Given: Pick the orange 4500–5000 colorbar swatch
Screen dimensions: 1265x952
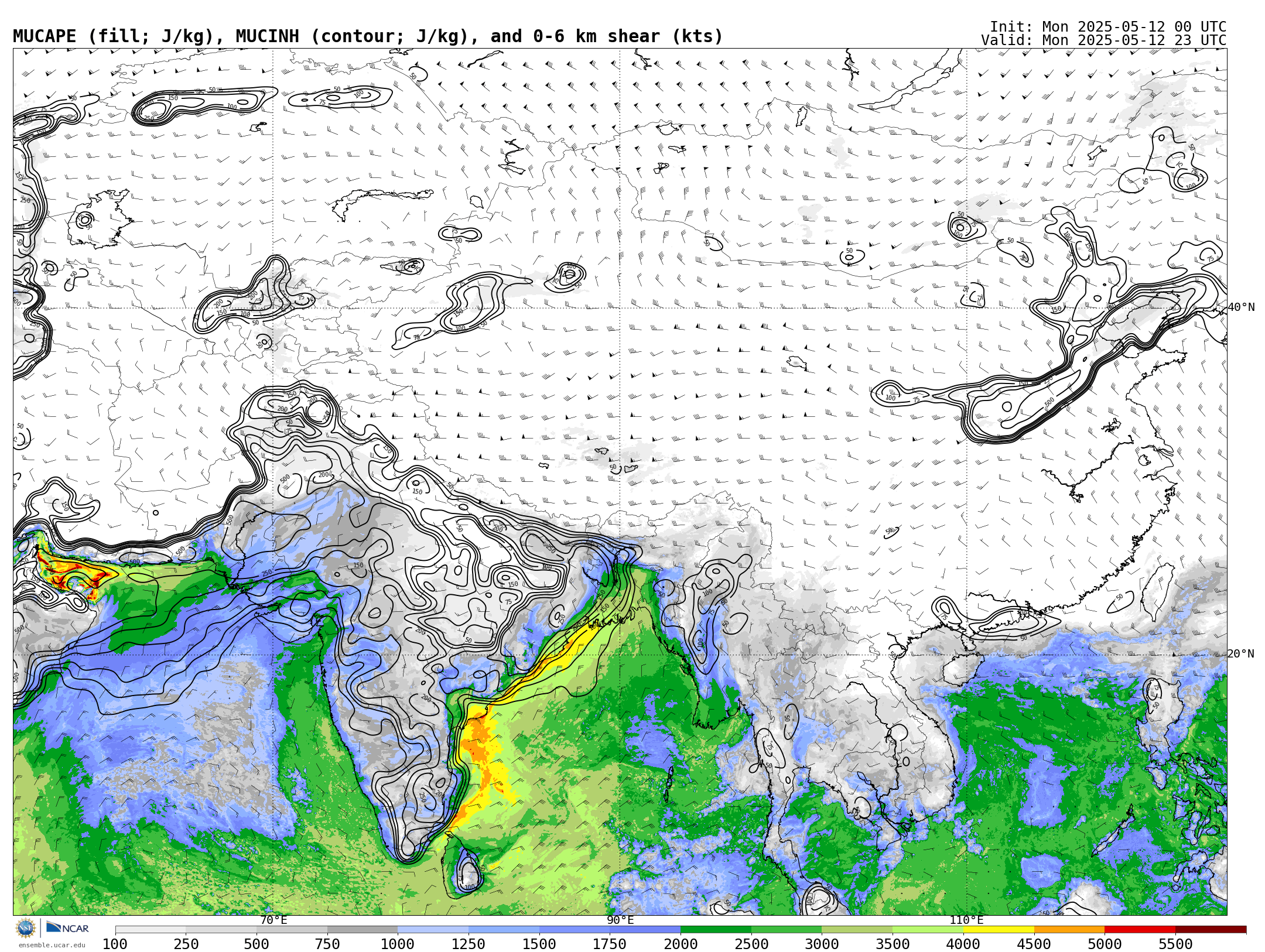Looking at the screenshot, I should [1069, 930].
